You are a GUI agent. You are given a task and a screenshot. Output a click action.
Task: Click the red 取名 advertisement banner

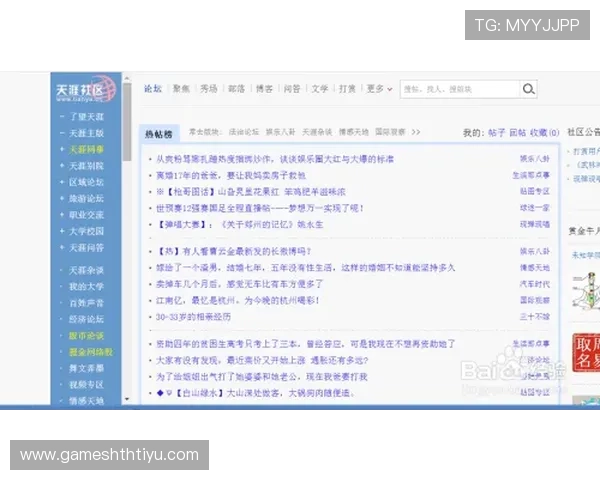586,352
